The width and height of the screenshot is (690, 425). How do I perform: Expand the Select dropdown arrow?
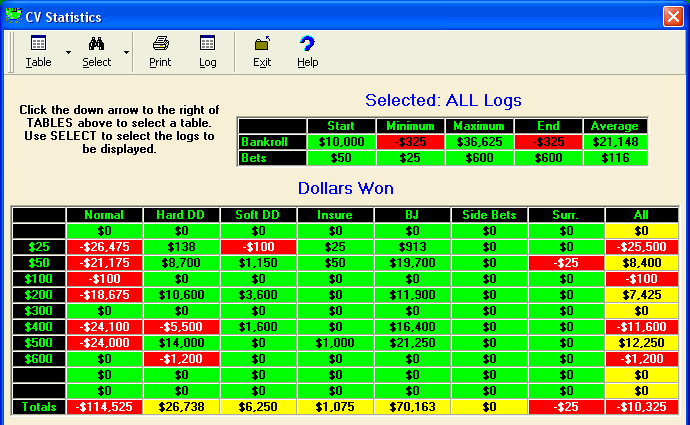[126, 51]
